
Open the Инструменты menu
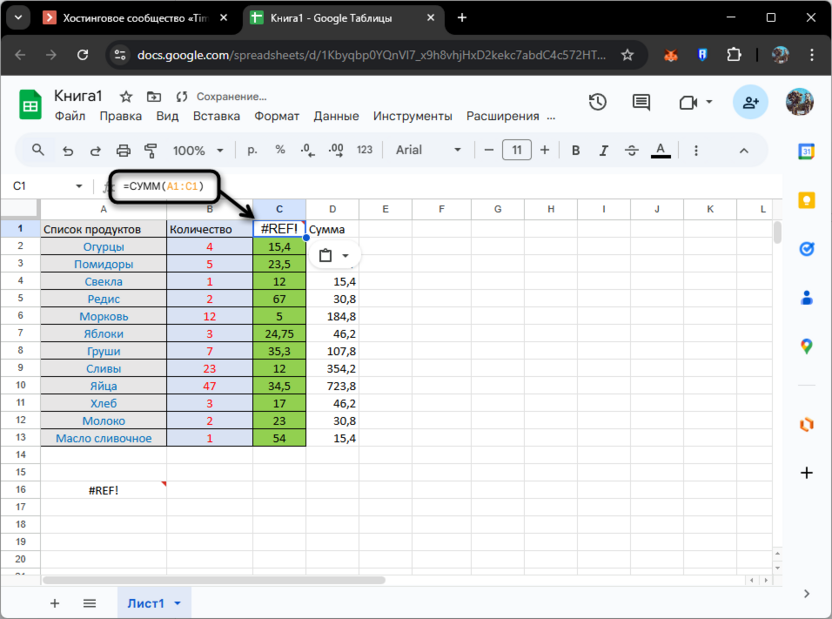point(412,116)
